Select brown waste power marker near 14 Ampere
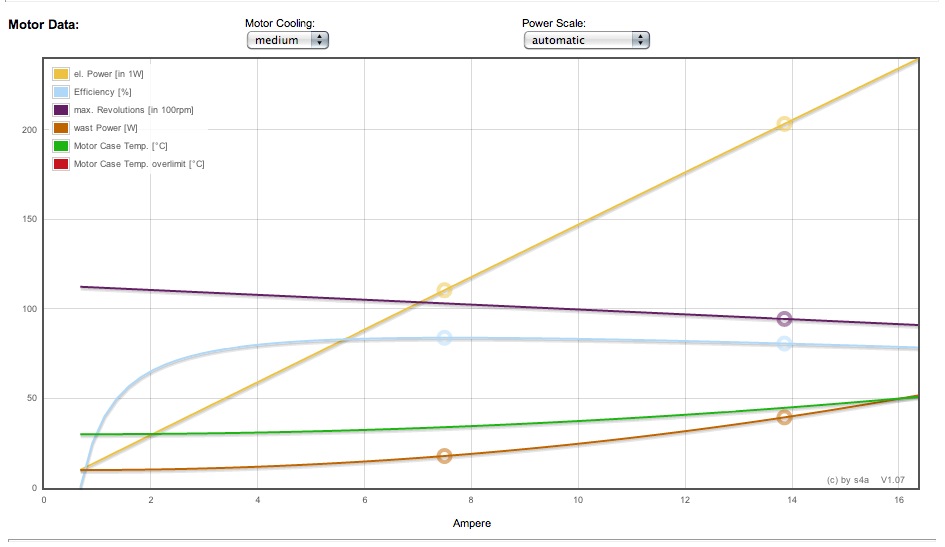945x547 pixels. pyautogui.click(x=784, y=417)
